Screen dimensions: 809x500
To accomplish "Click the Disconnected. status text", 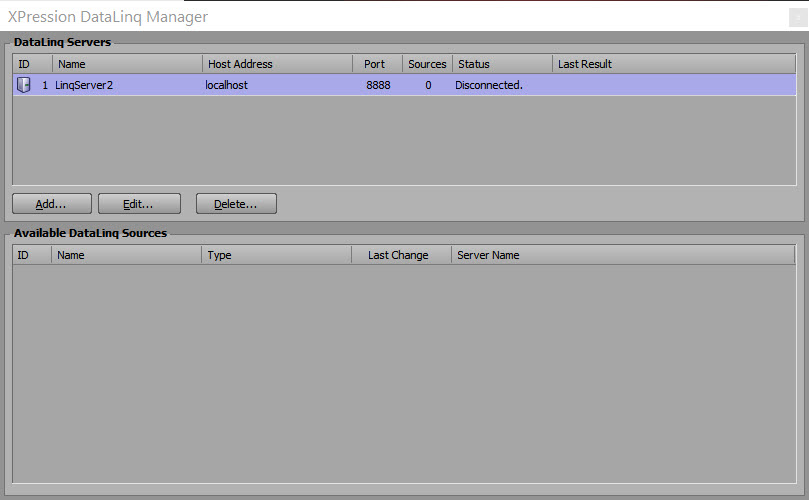I will 489,85.
